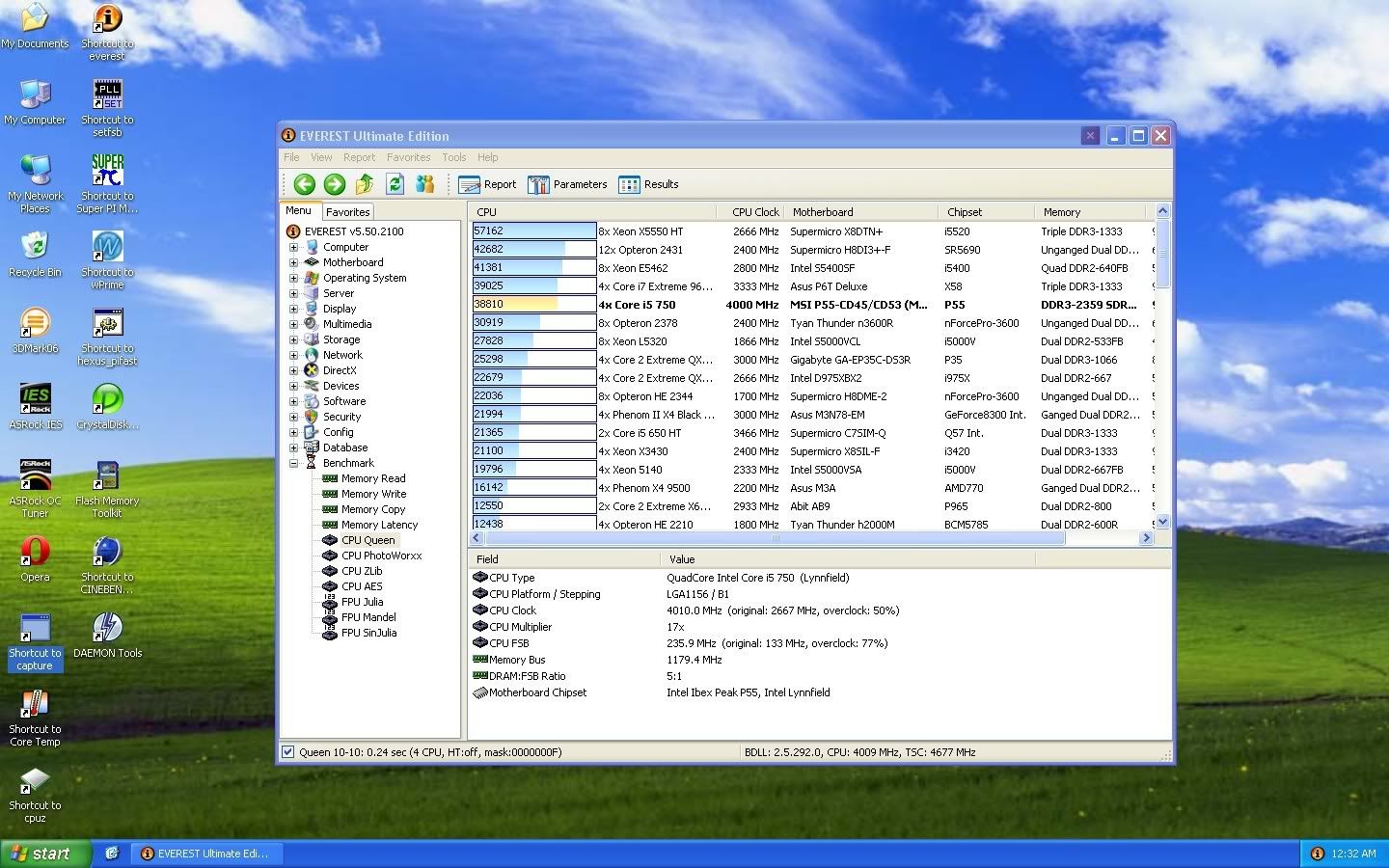The height and width of the screenshot is (868, 1389).
Task: Click the Up one level toolbar icon
Action: pyautogui.click(x=365, y=184)
